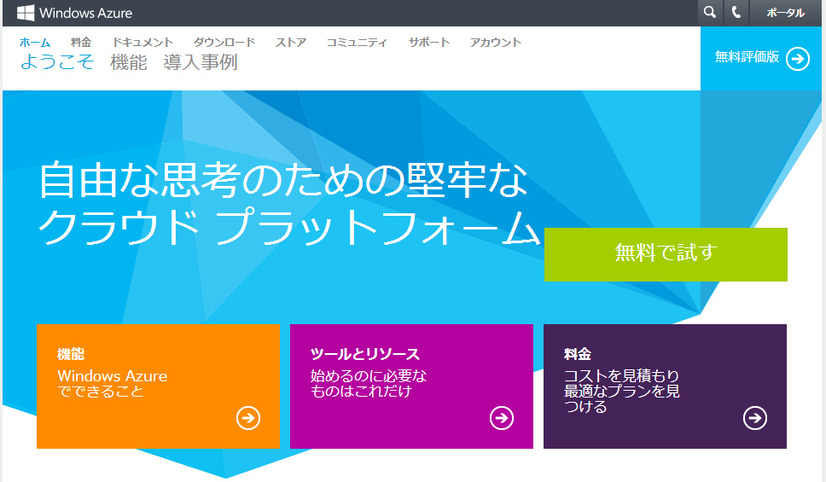The width and height of the screenshot is (826, 482).
Task: Click arrow icon on ツールとリソース tile
Action: point(502,418)
